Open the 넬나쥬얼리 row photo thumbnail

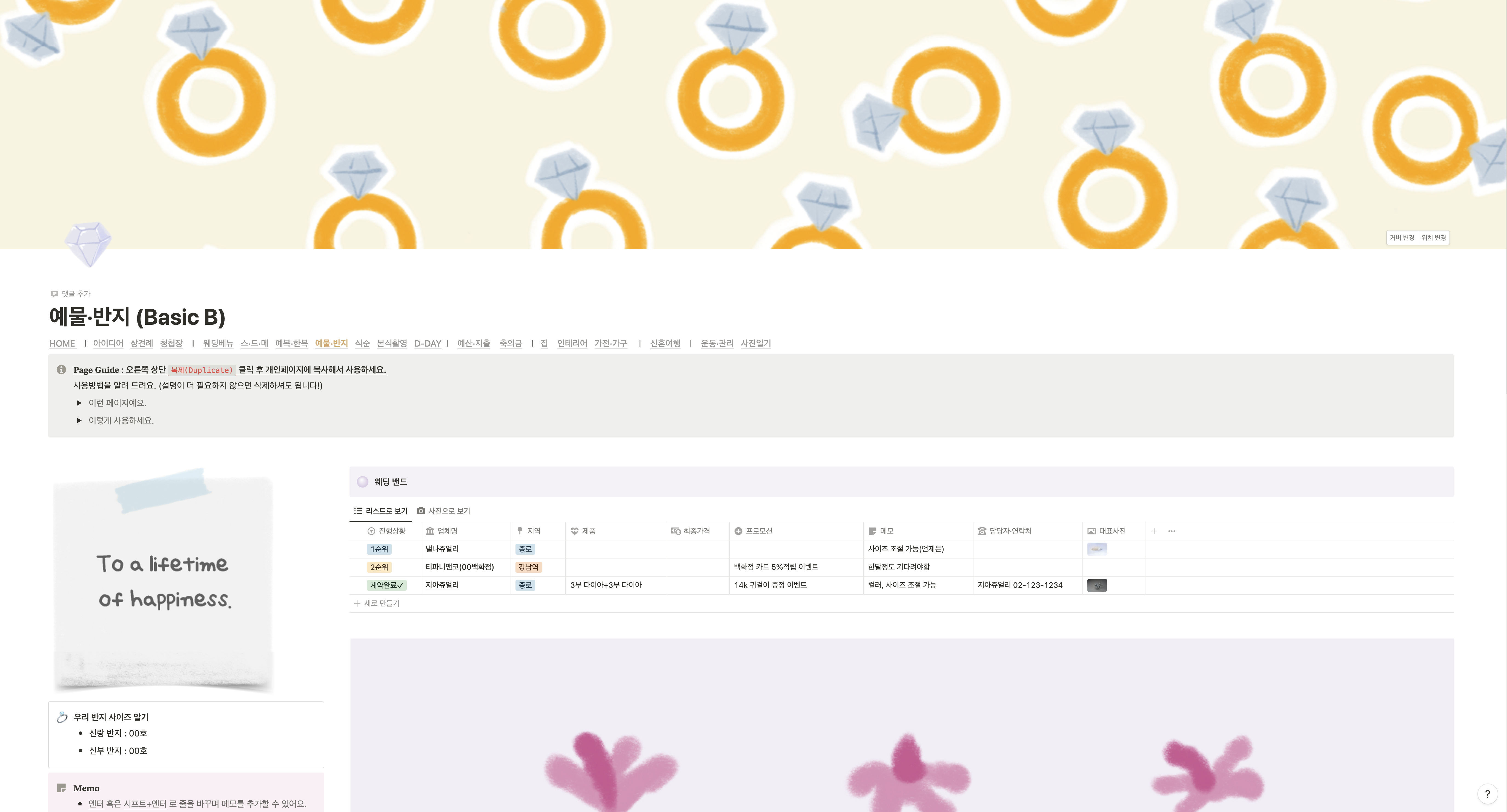click(1097, 549)
